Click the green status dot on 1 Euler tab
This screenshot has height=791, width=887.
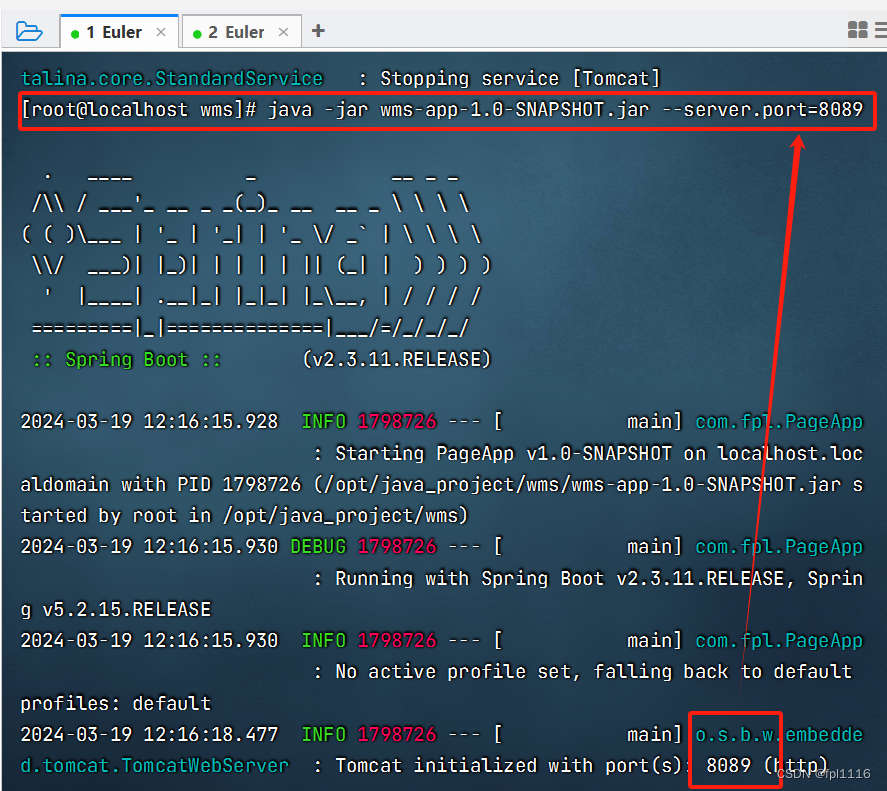[75, 34]
